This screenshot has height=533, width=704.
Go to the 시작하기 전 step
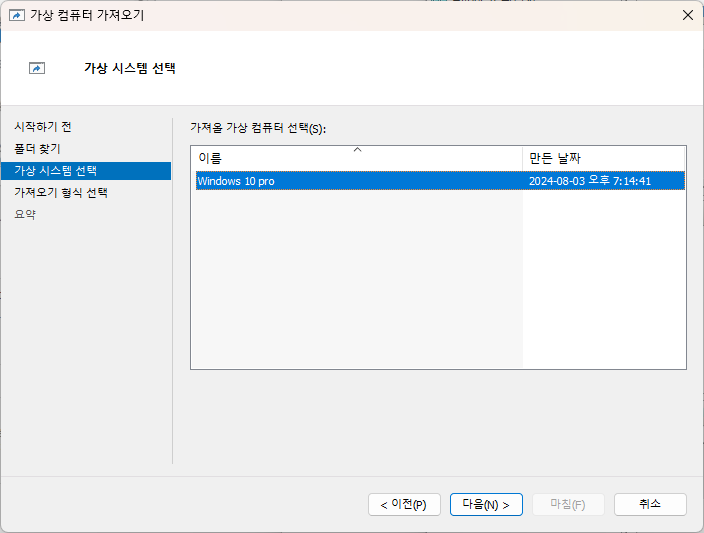coord(43,127)
